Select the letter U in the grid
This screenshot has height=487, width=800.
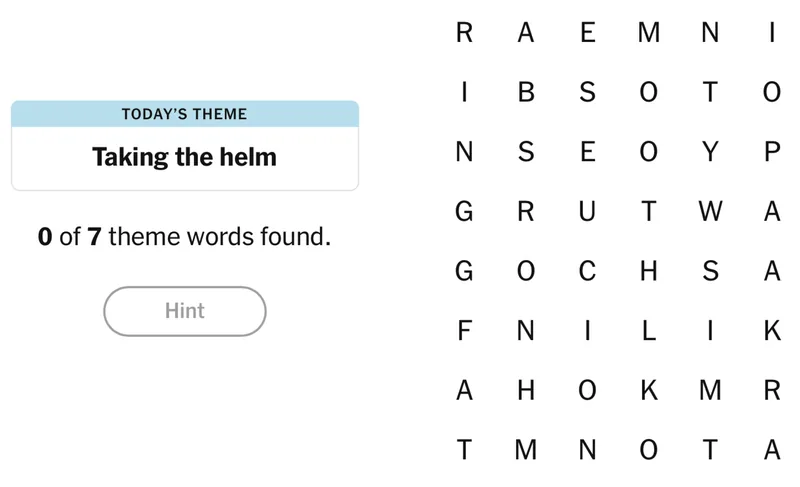pos(588,212)
